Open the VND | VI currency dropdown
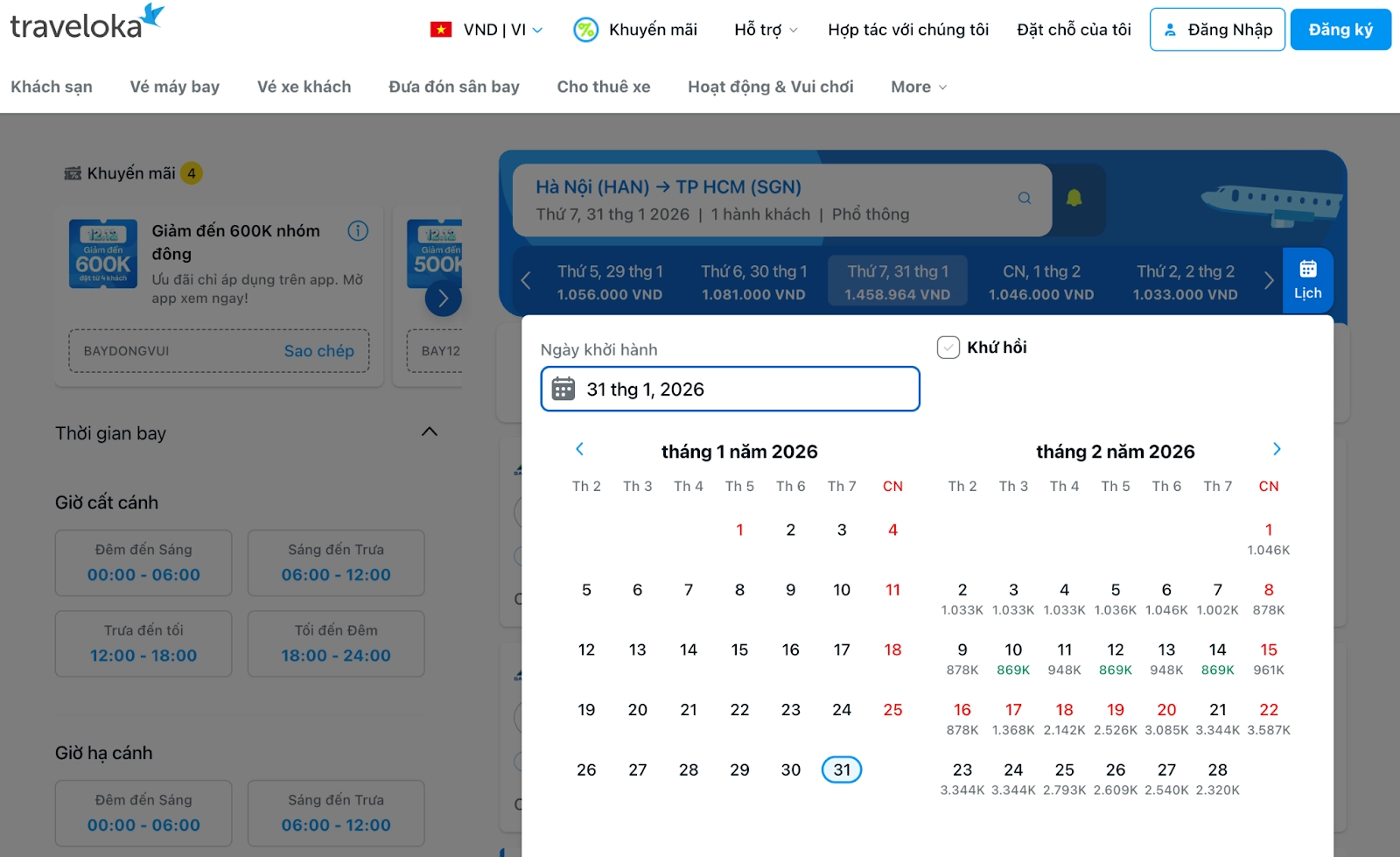The image size is (1400, 857). pyautogui.click(x=487, y=30)
